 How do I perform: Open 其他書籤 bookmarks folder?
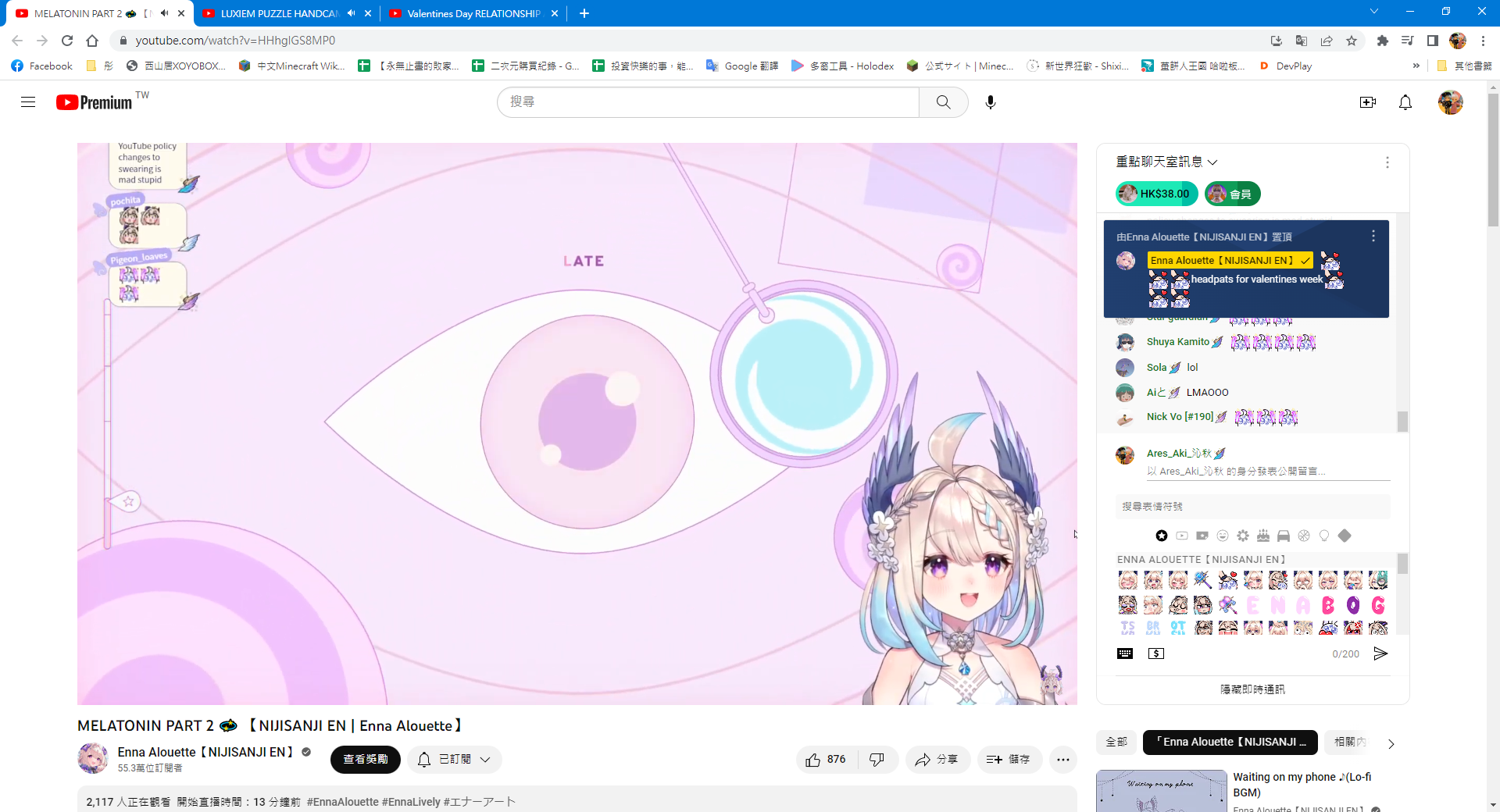(1465, 66)
